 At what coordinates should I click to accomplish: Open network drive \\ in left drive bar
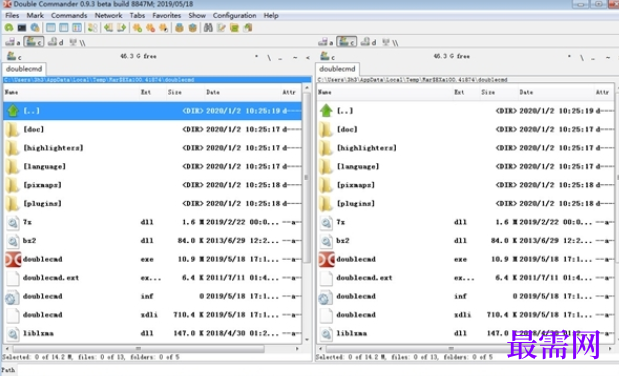tap(77, 42)
